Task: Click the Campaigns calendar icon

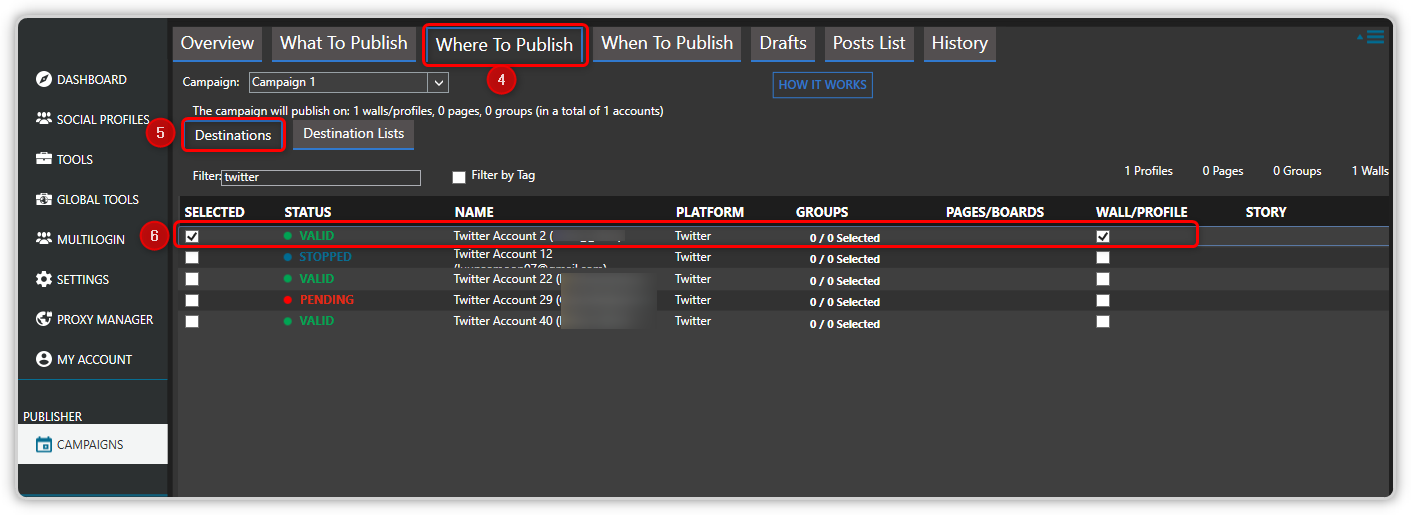Action: coord(43,445)
